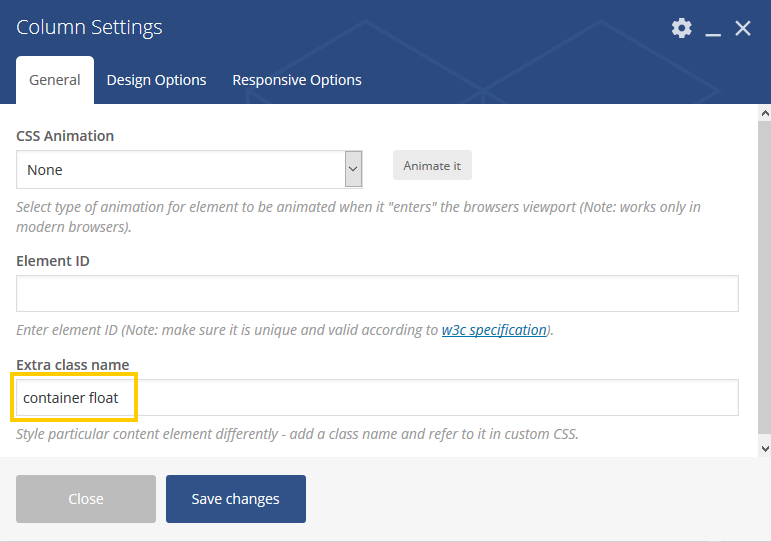Click the scrollbar up arrow

click(765, 114)
